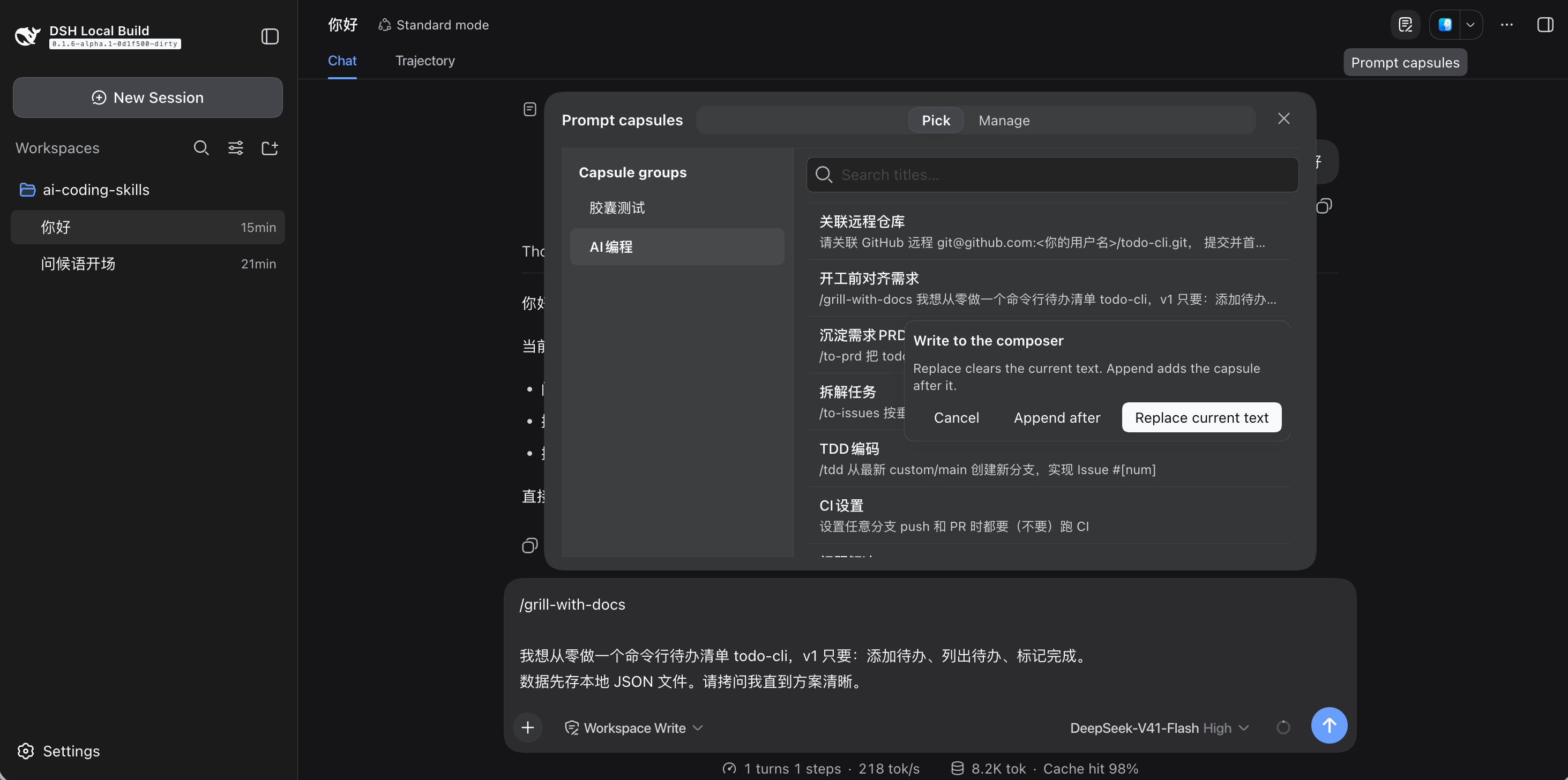Open Prompt capsules toolbar icon
This screenshot has width=1568, height=780.
(x=1405, y=25)
